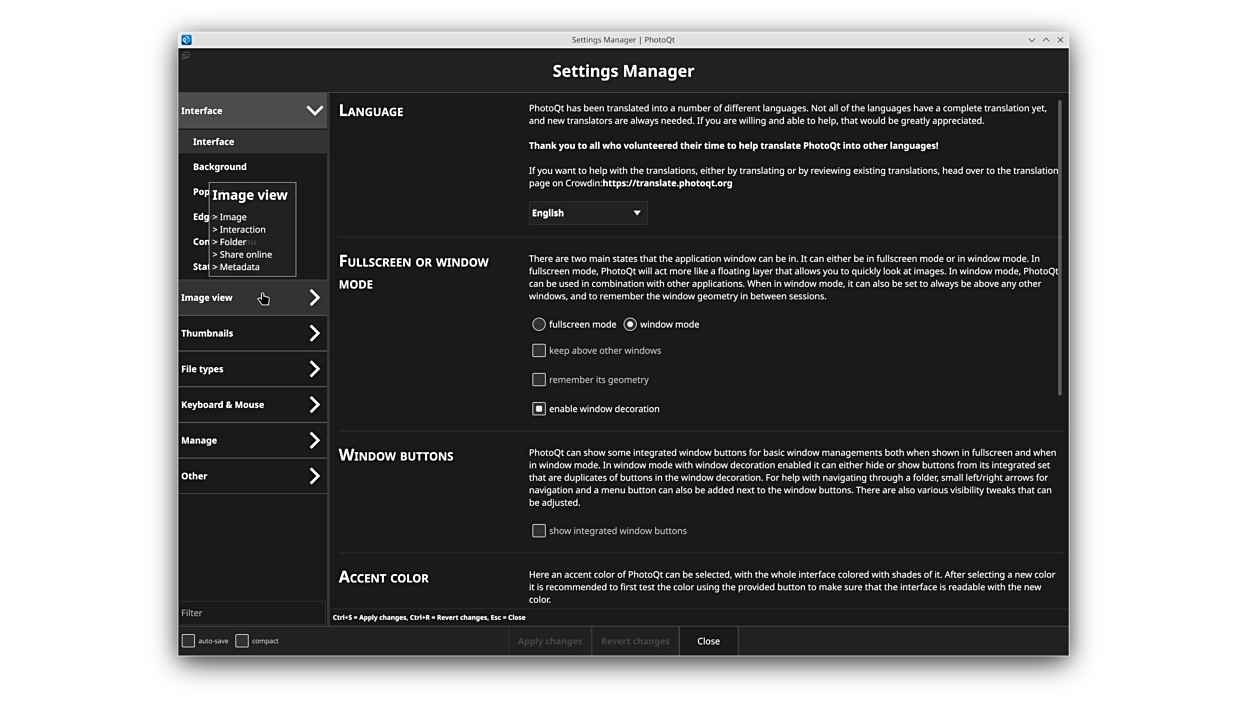
Task: Disable enable window decoration checkbox
Action: click(539, 409)
